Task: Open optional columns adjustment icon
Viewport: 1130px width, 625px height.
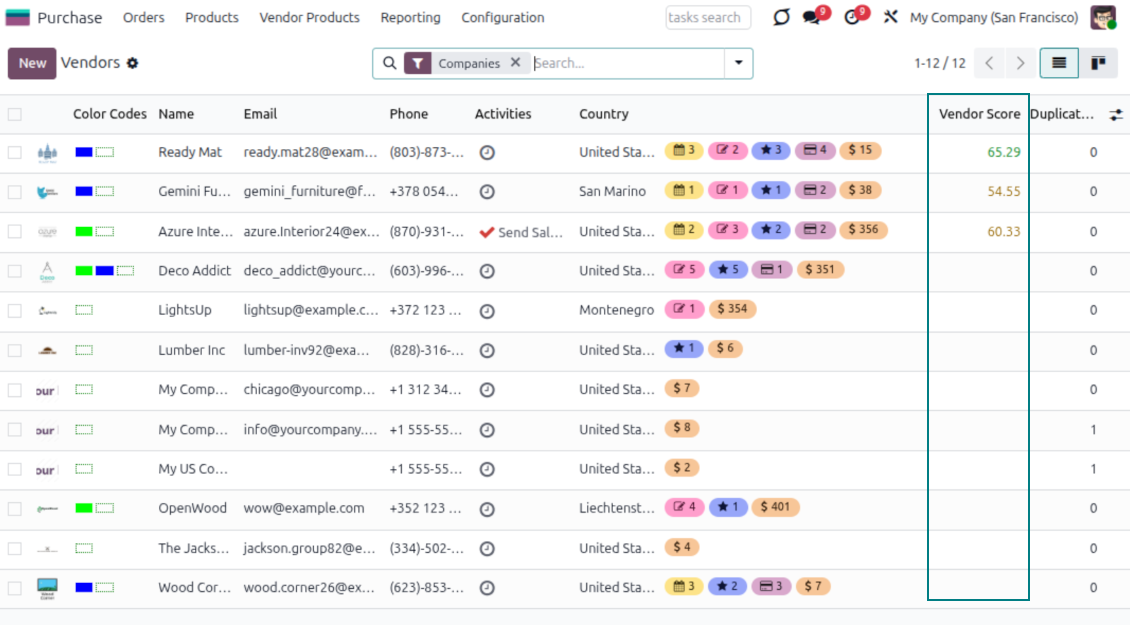Action: pos(1116,115)
